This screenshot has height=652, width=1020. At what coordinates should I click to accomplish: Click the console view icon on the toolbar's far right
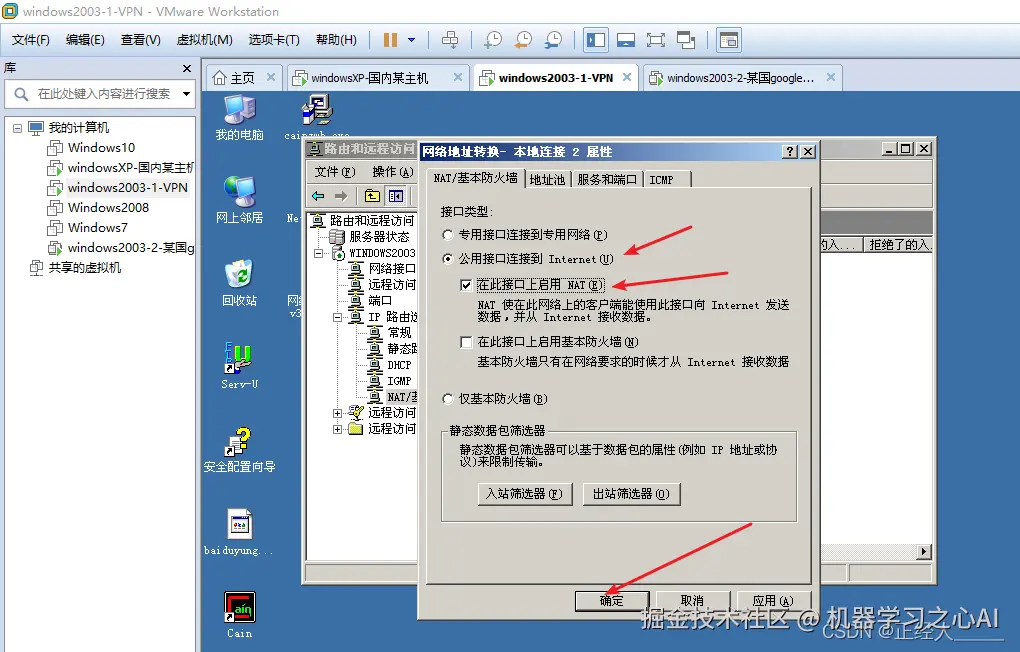coord(729,40)
